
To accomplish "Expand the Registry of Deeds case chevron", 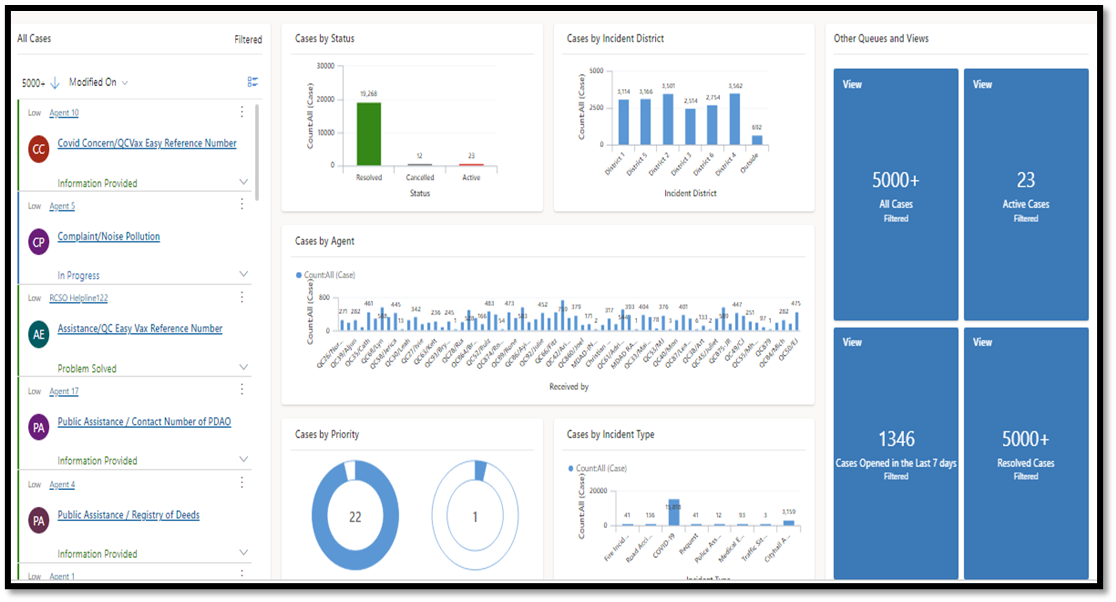I will tap(243, 552).
